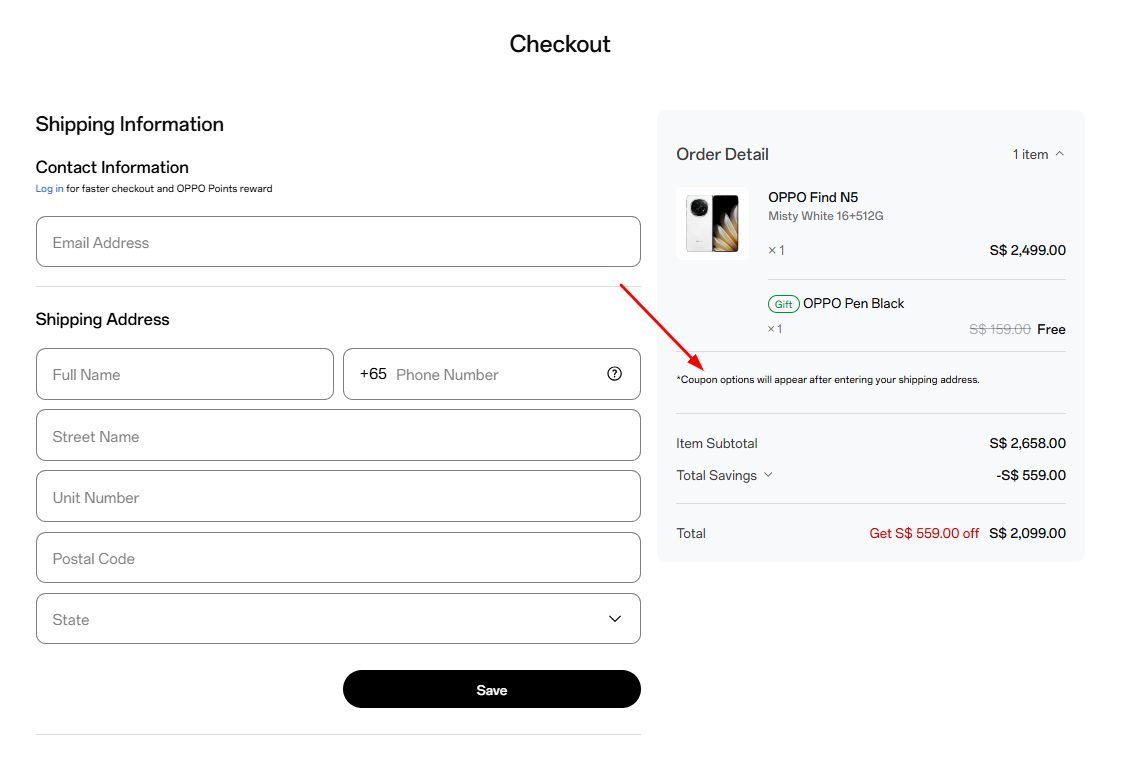Collapse the 1 item order list
The height and width of the screenshot is (767, 1124).
coord(1038,154)
